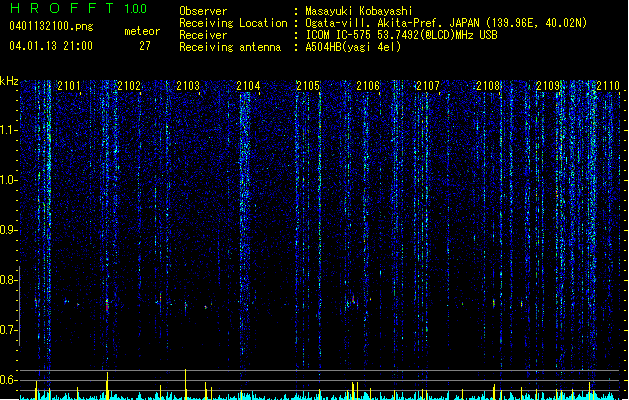This screenshot has width=629, height=400.
Task: Click time marker 2109
Action: [548, 86]
